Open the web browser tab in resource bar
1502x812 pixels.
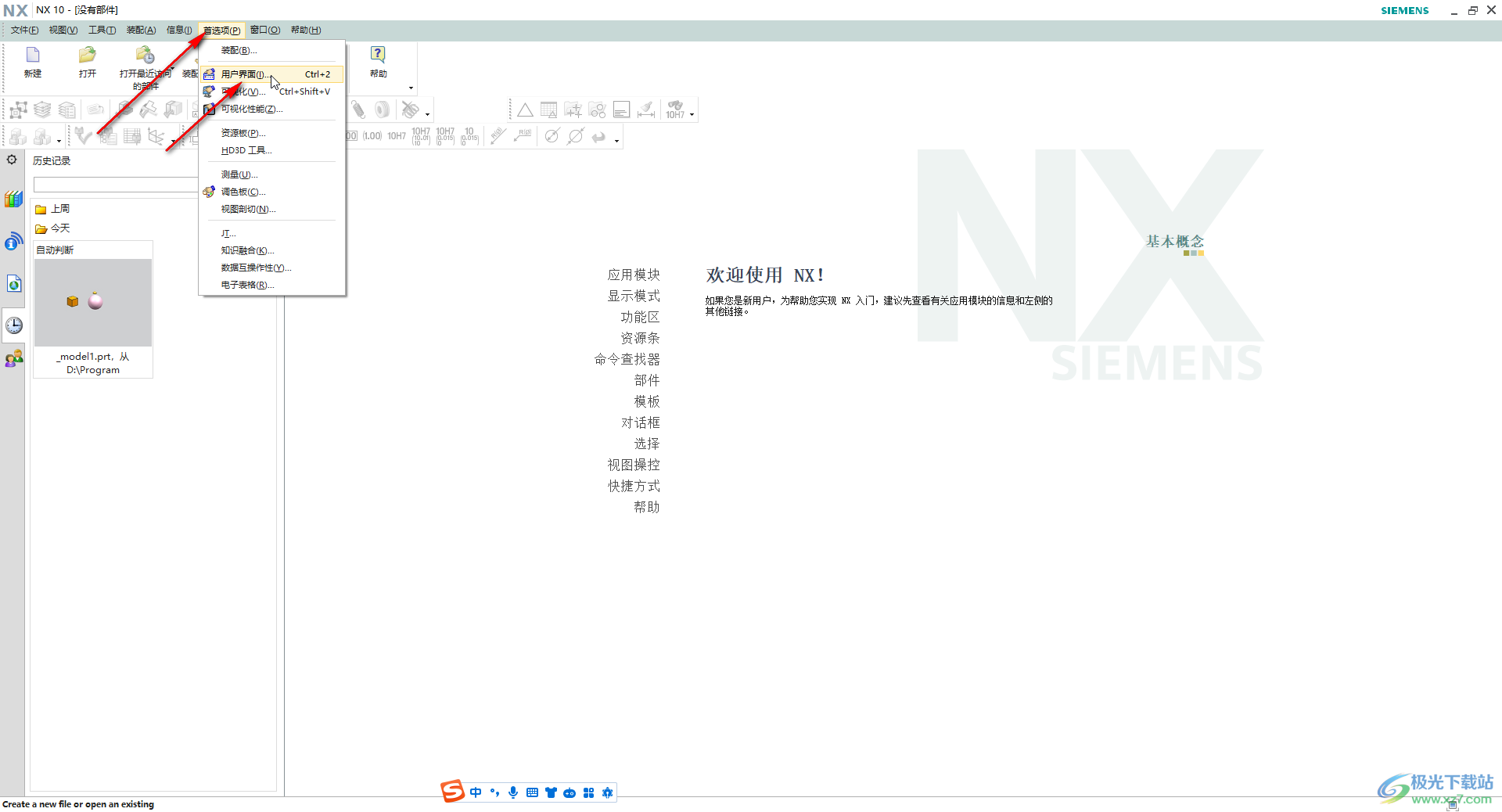click(14, 283)
